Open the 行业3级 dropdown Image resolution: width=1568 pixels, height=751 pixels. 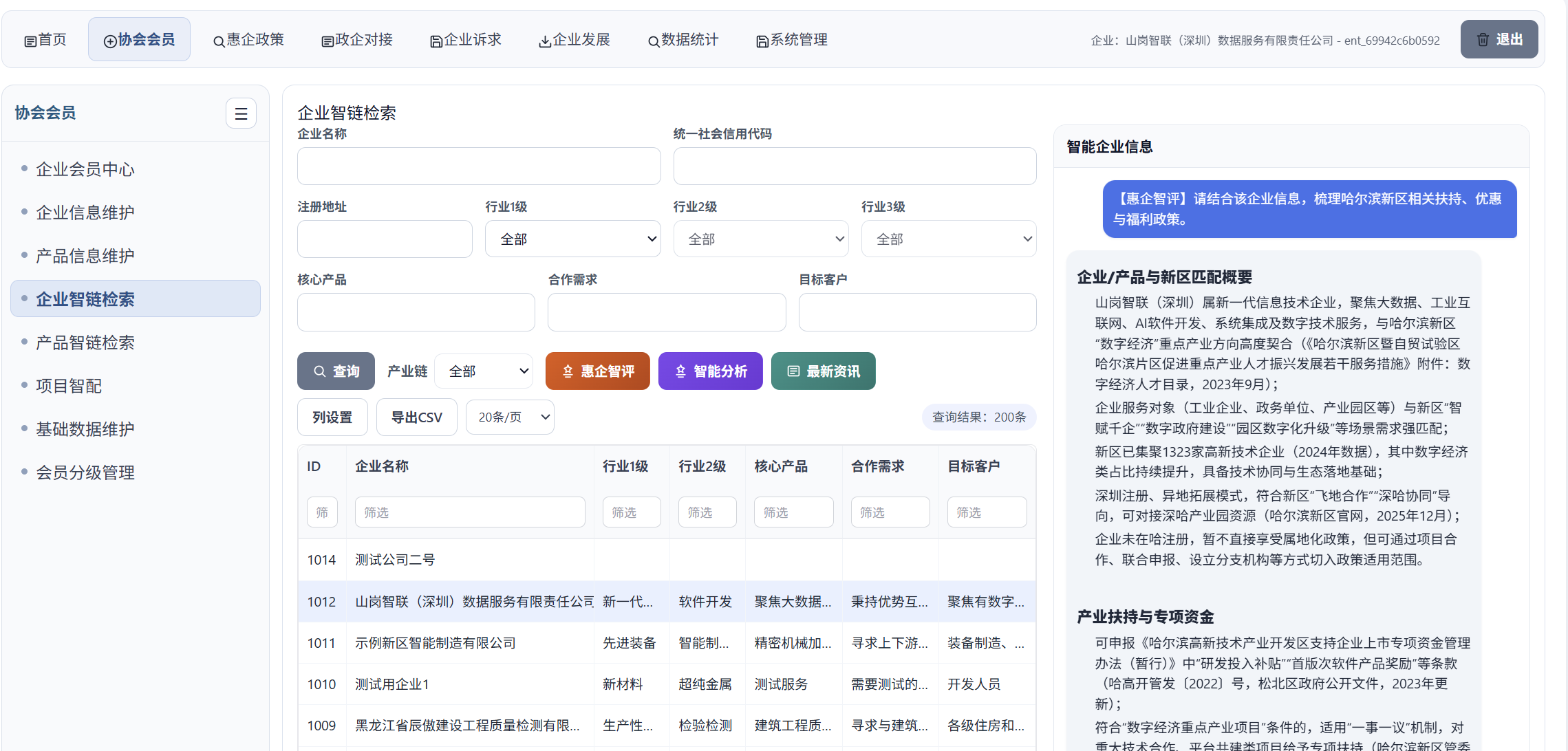point(949,239)
